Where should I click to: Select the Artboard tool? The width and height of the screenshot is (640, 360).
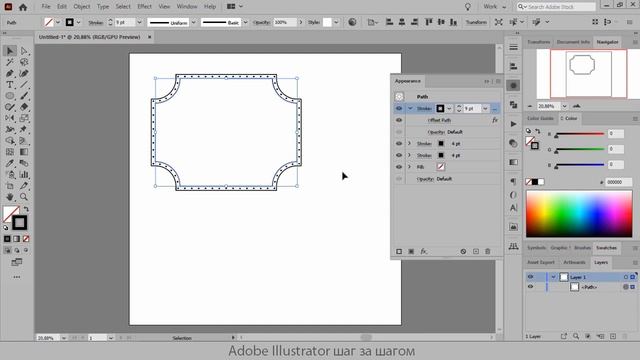coord(10,186)
